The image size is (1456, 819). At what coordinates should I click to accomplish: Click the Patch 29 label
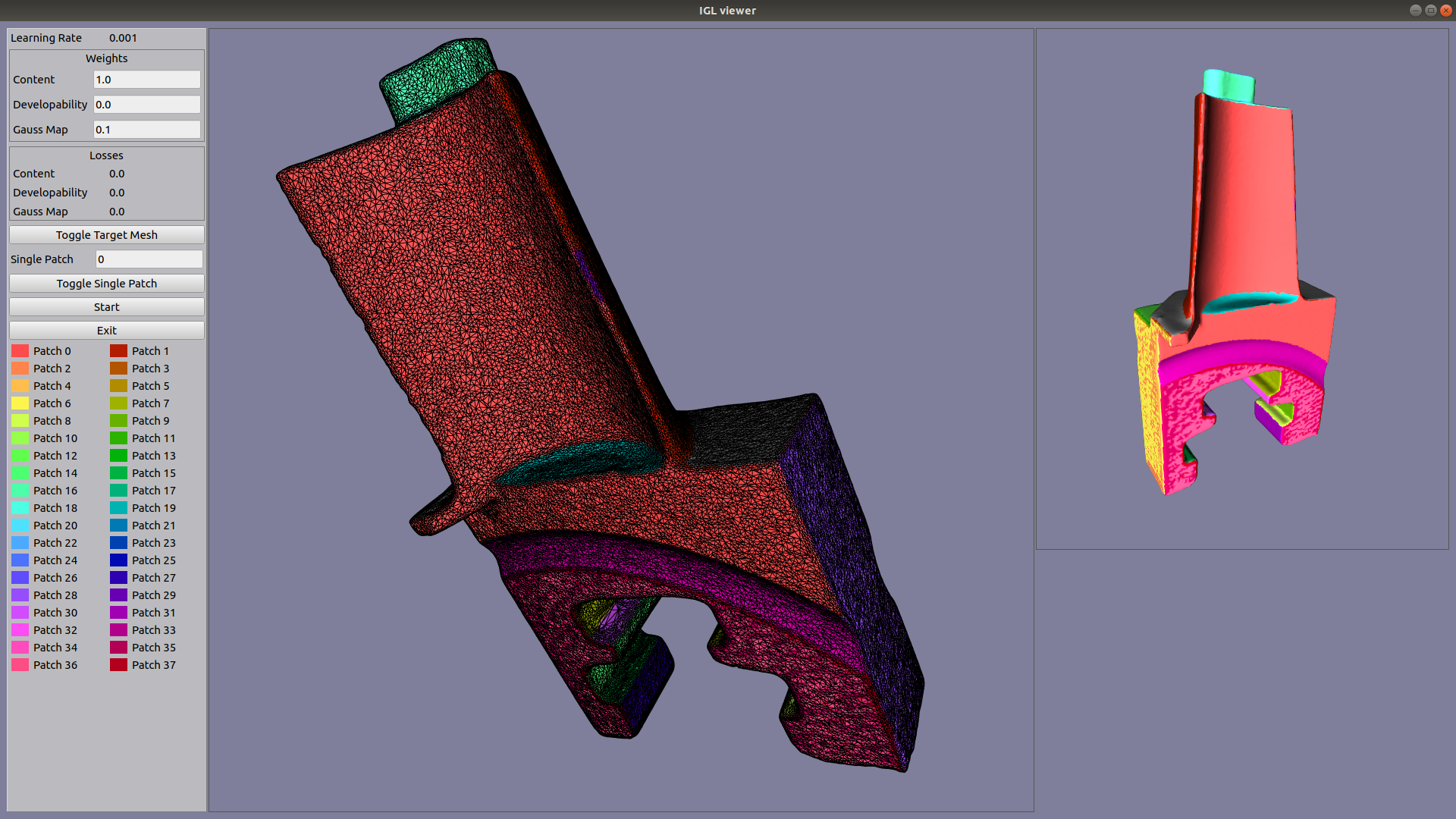click(153, 595)
